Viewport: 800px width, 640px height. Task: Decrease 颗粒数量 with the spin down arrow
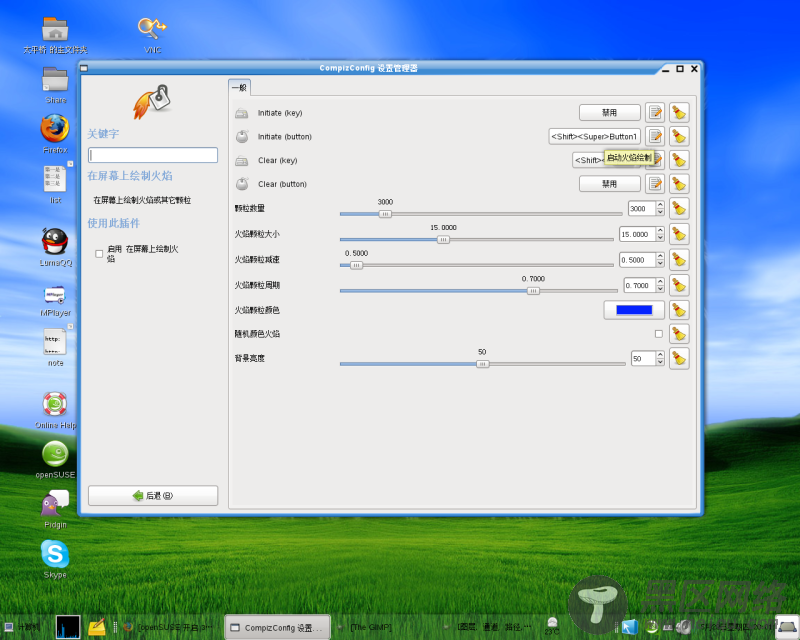pyautogui.click(x=660, y=212)
